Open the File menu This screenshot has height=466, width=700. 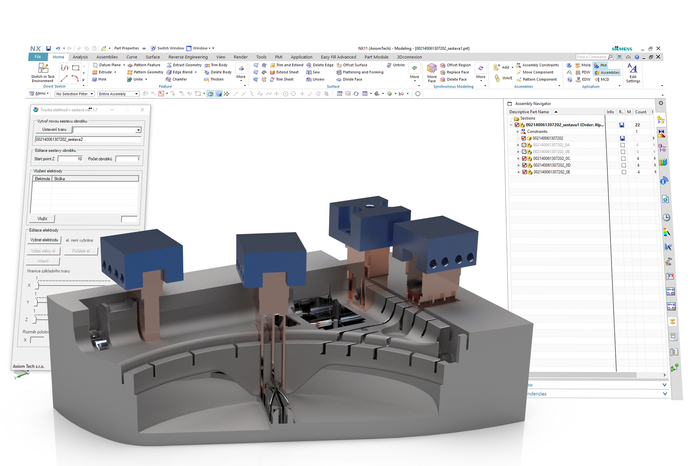click(x=38, y=57)
